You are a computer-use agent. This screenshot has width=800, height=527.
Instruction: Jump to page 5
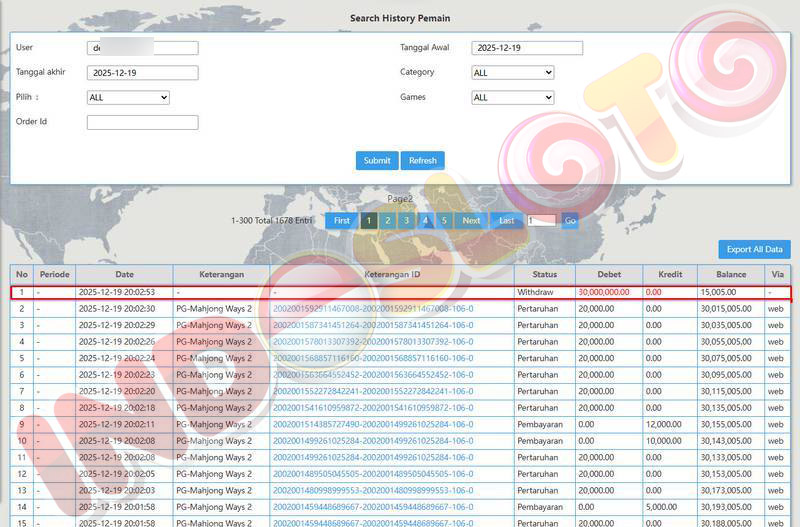point(444,220)
